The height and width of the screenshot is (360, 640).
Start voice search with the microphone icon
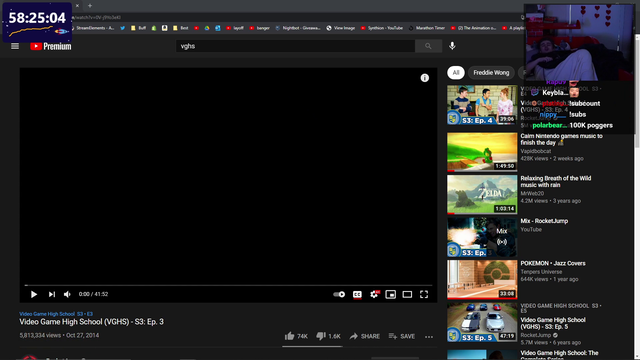click(452, 46)
